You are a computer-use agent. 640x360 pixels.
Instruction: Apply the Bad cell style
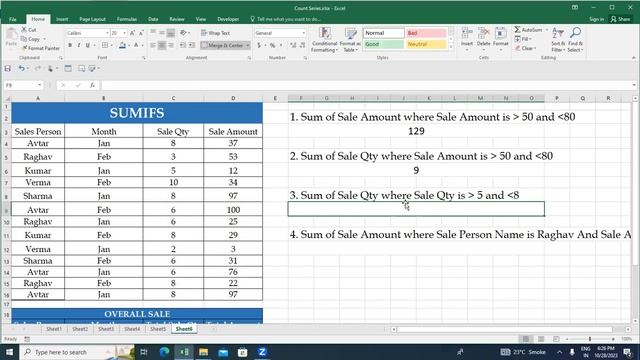point(426,33)
